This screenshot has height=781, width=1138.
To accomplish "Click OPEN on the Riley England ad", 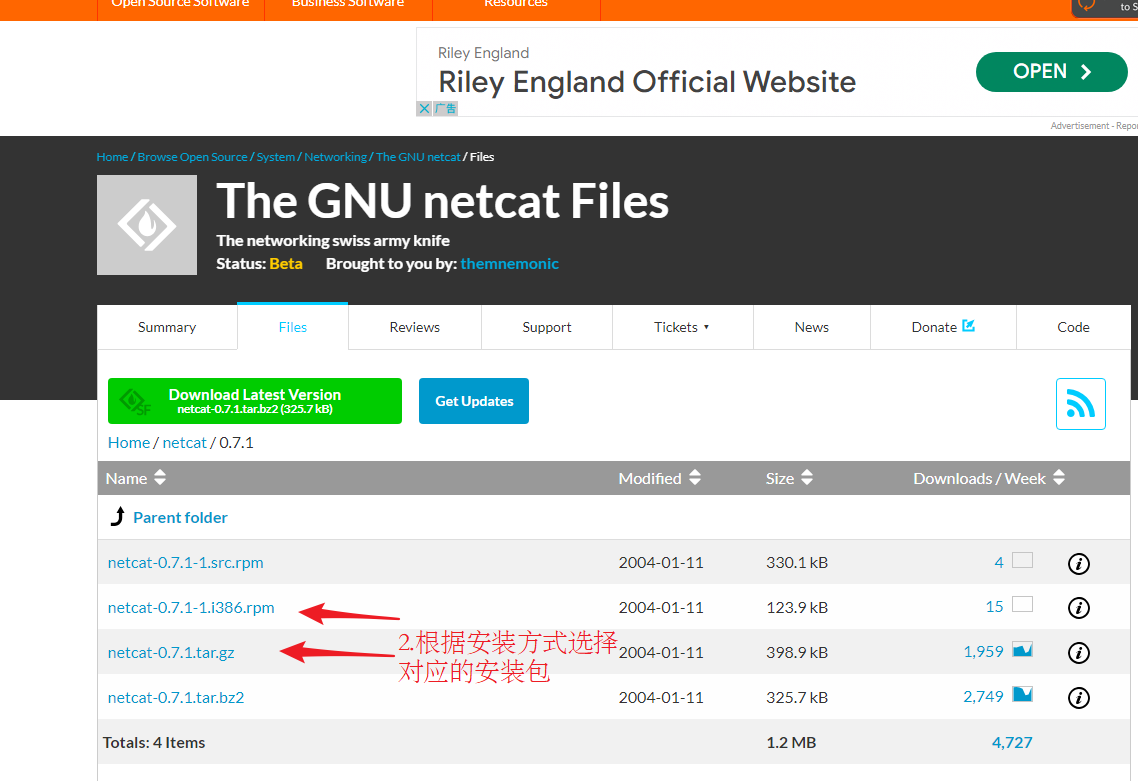I will coord(1051,72).
